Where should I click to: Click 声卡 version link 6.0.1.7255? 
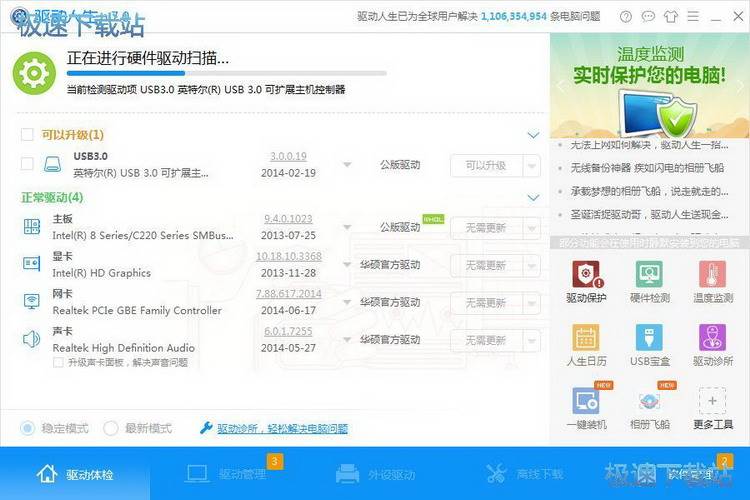[x=288, y=331]
